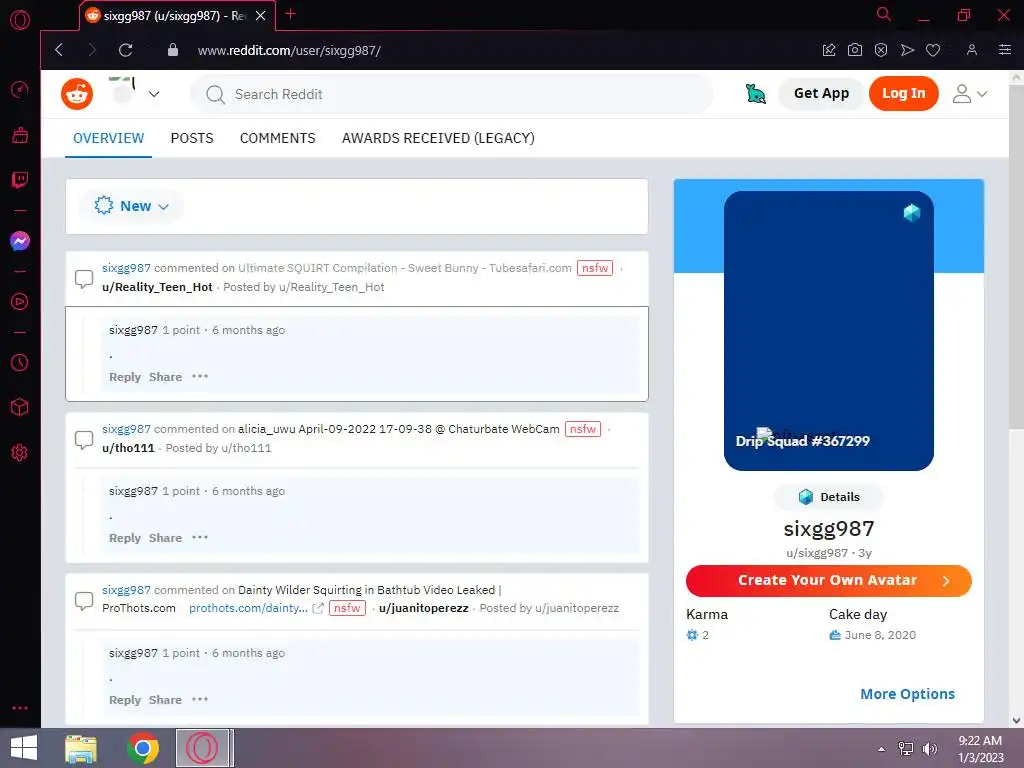
Task: Click the send flow arrow icon
Action: [x=907, y=50]
